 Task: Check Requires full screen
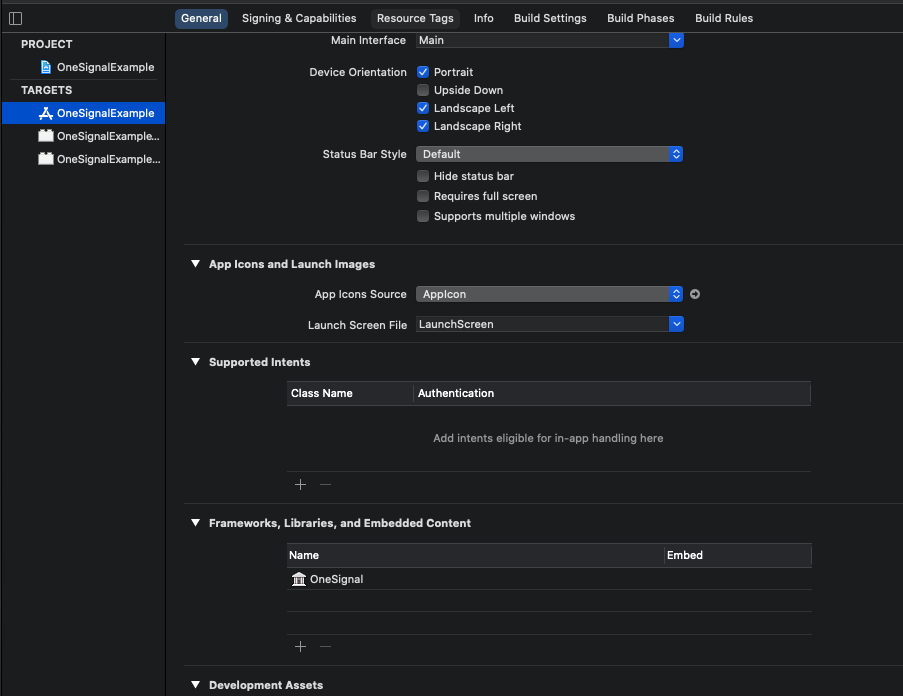click(x=423, y=196)
